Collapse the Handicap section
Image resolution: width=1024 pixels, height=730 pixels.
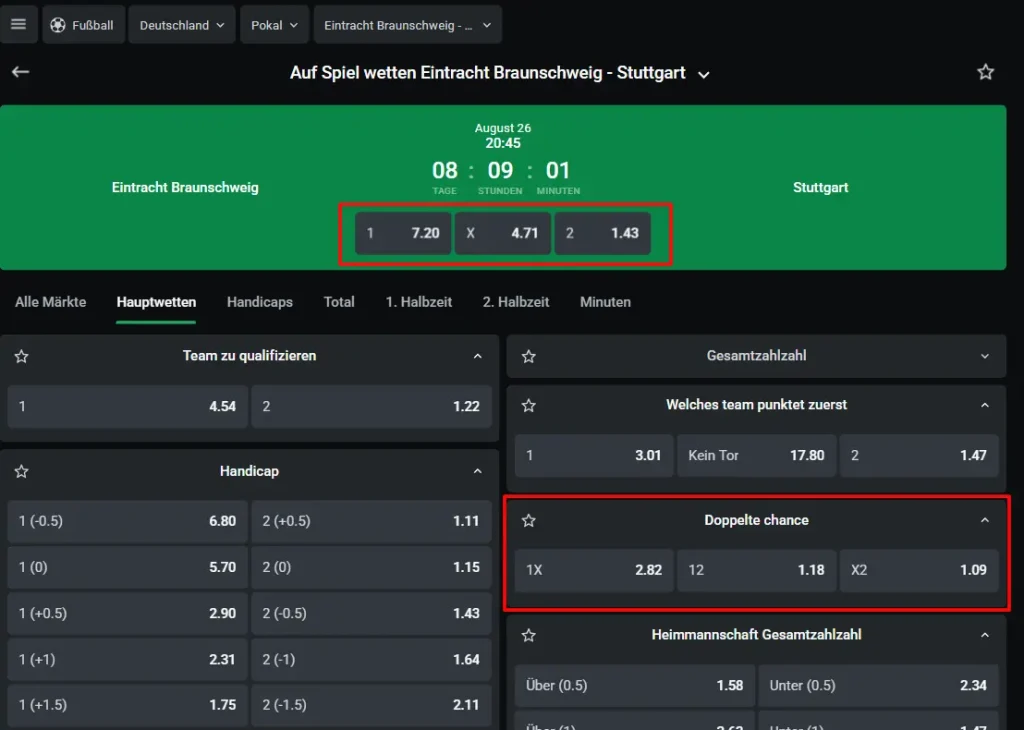pyautogui.click(x=477, y=471)
